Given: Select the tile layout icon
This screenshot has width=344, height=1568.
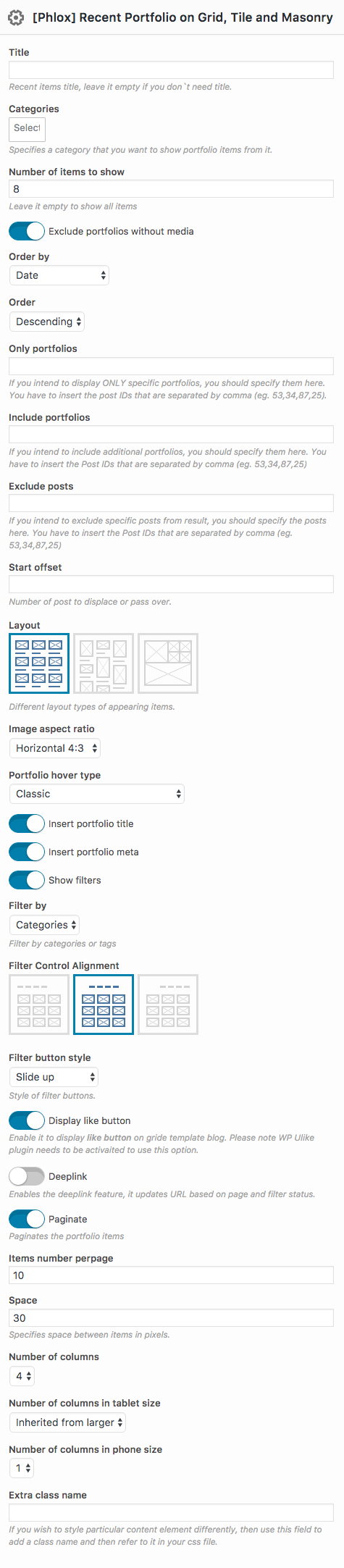Looking at the screenshot, I should (x=168, y=663).
